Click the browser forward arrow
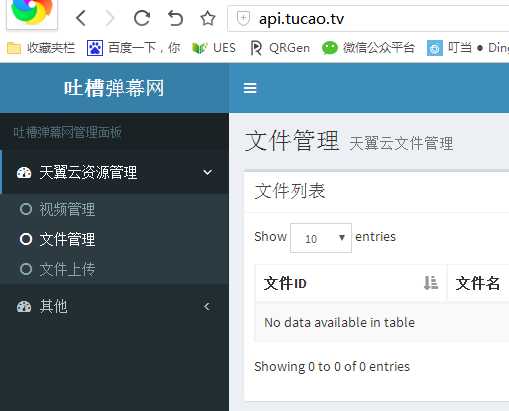 coord(110,18)
